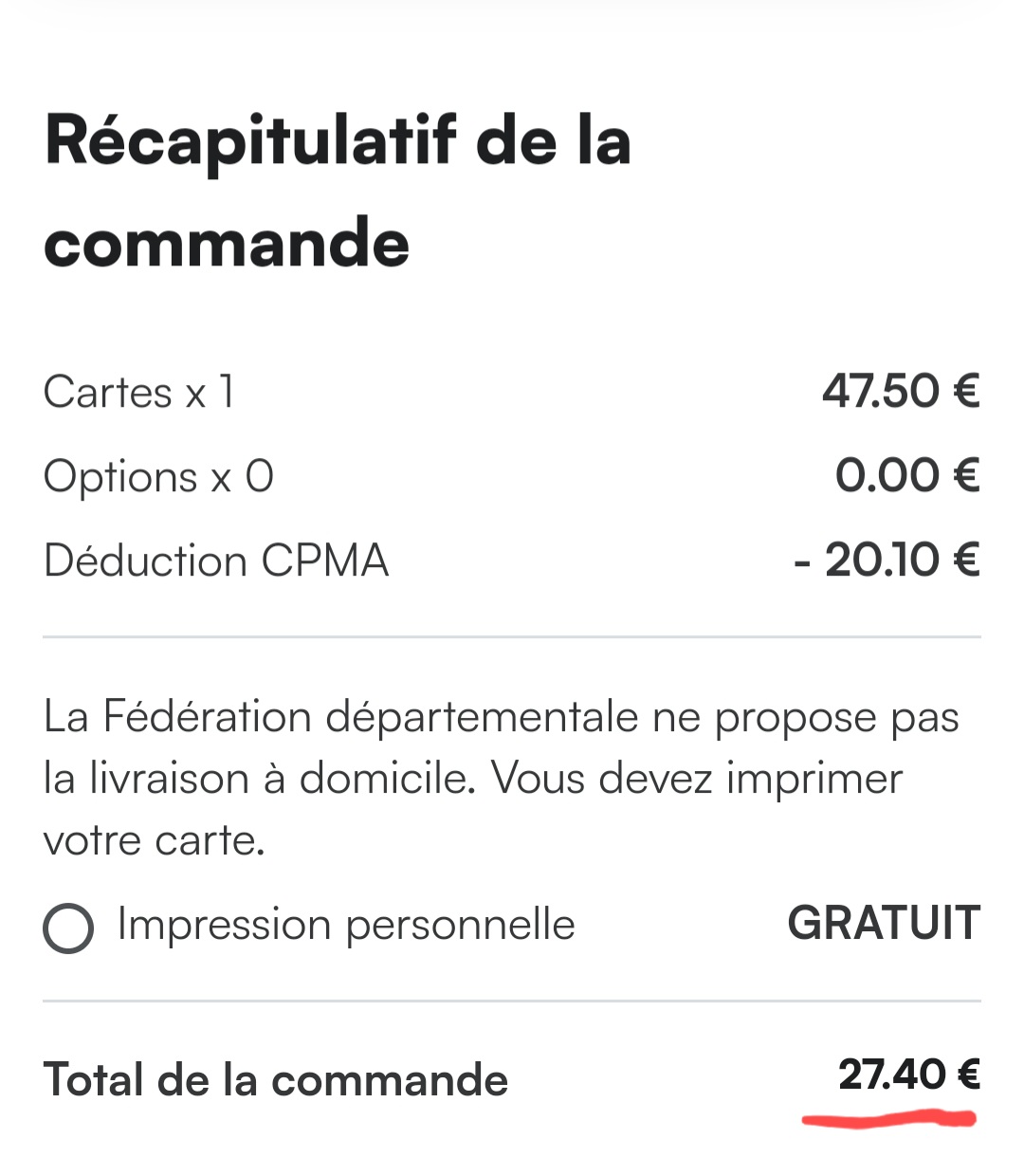
Task: Click the Cartes x 1 line label
Action: tap(138, 392)
